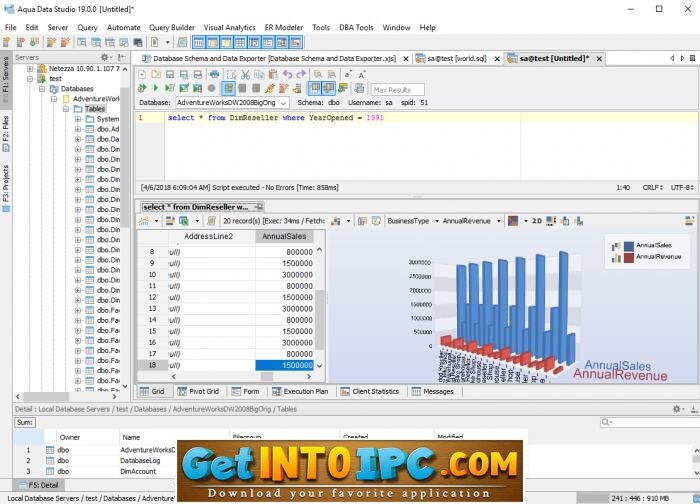Toggle the second highlighted split-pane button near Max Results
The image size is (700, 504).
click(x=329, y=88)
